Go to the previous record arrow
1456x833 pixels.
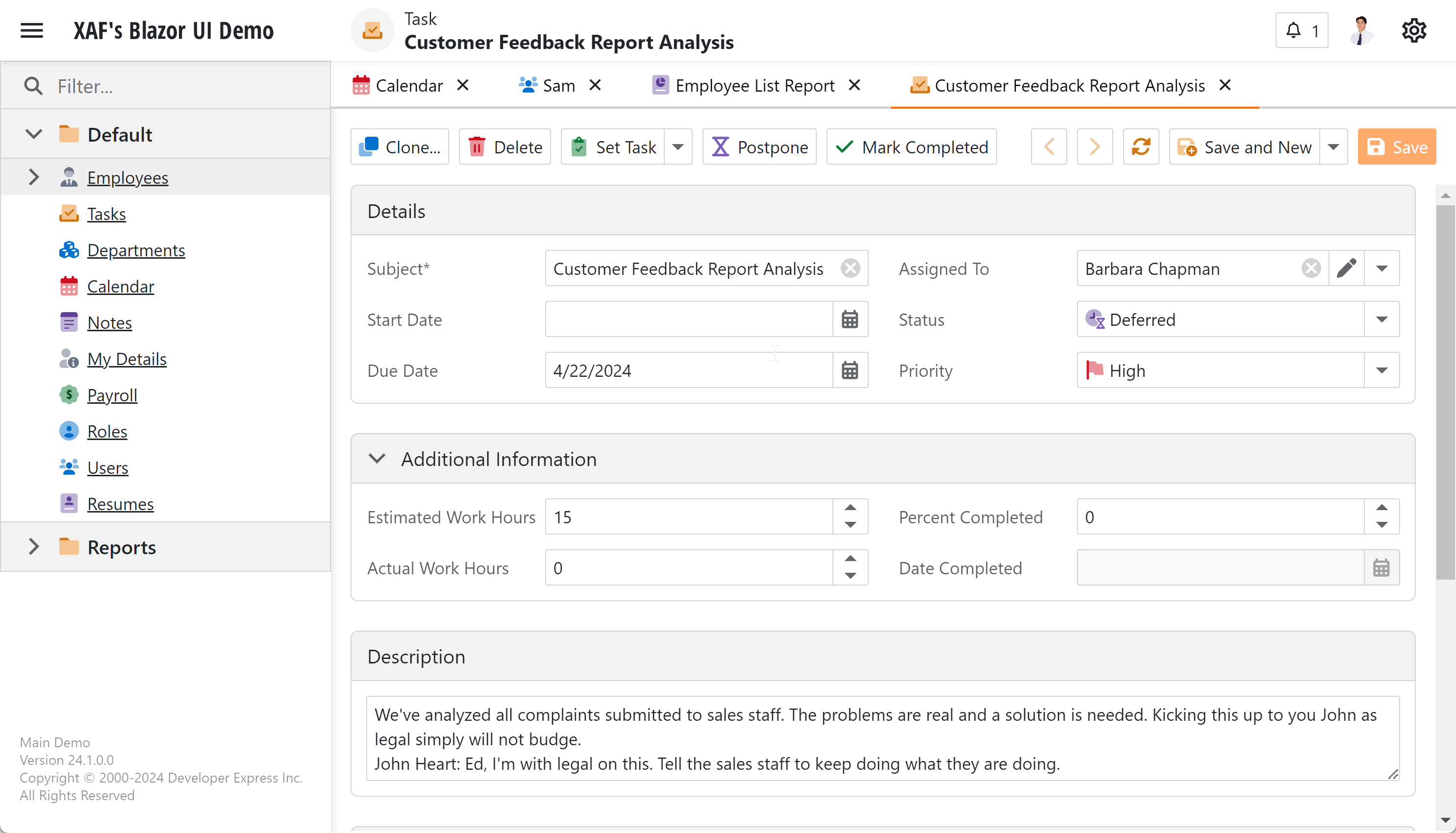pos(1049,147)
